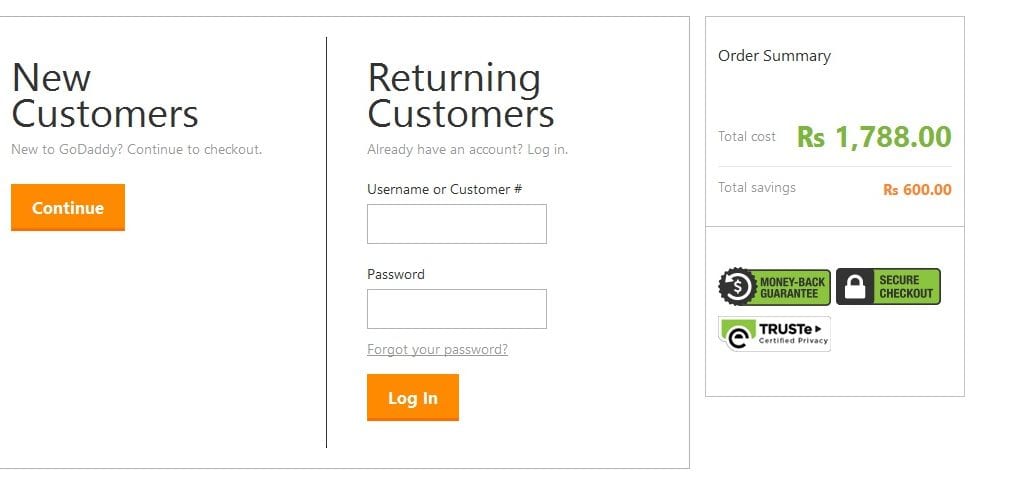Click the green Secure Checkout label
This screenshot has height=477, width=1020.
pyautogui.click(x=905, y=287)
